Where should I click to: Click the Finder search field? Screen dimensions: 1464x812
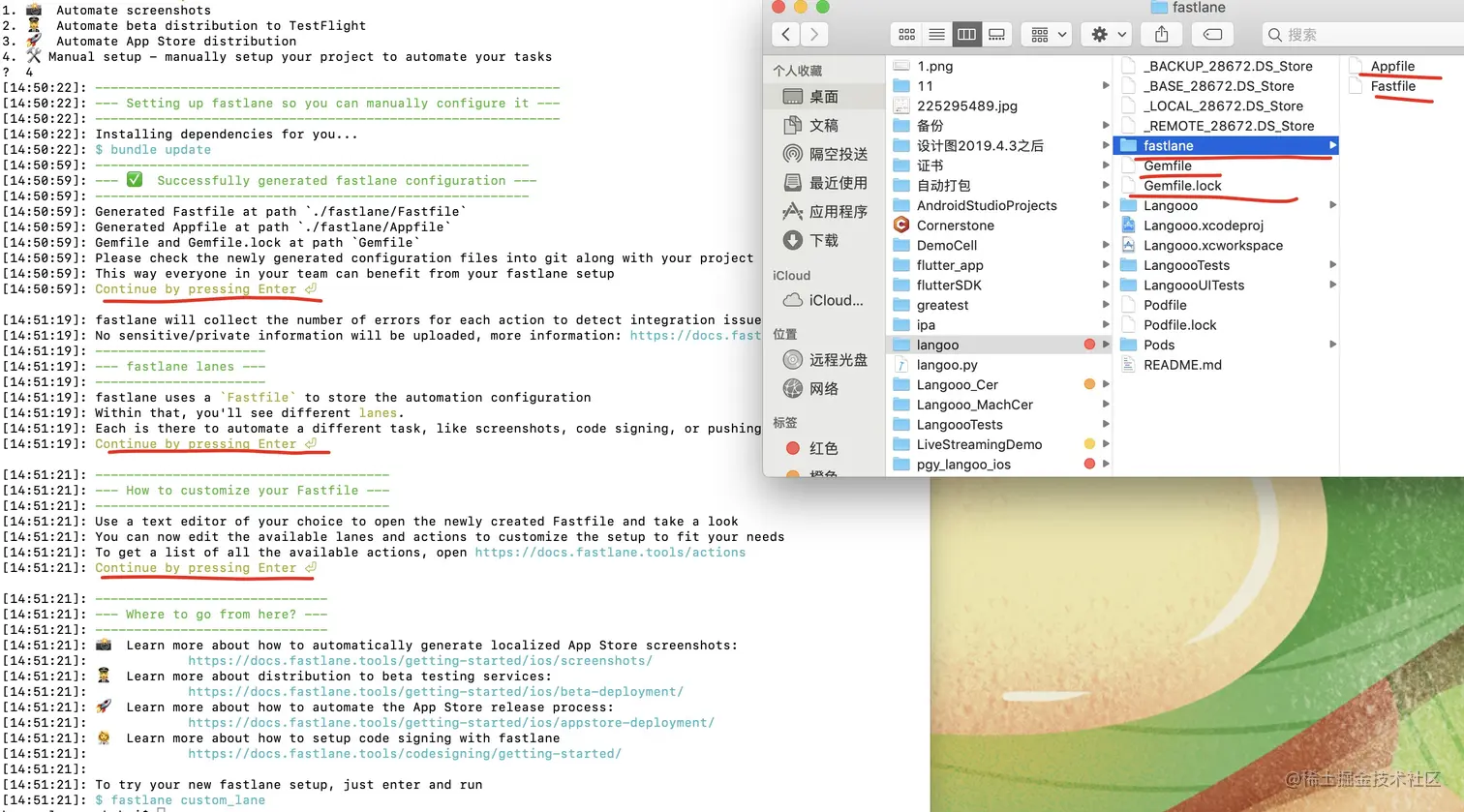coord(1365,35)
